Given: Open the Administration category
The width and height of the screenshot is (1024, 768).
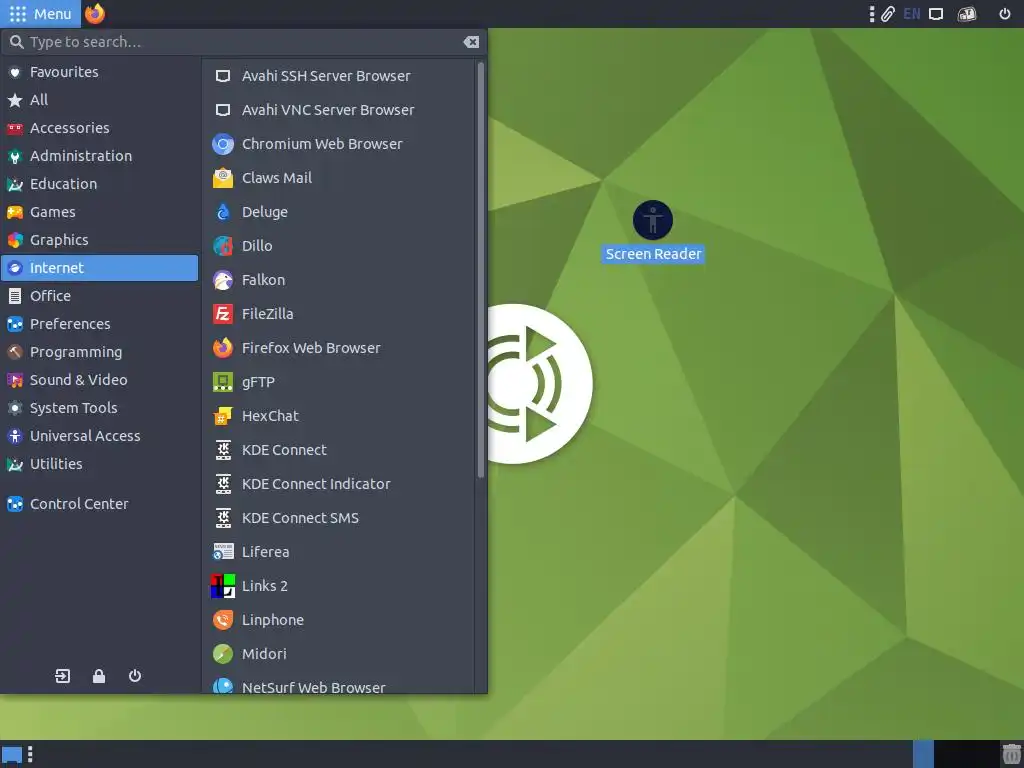Looking at the screenshot, I should pos(99,156).
